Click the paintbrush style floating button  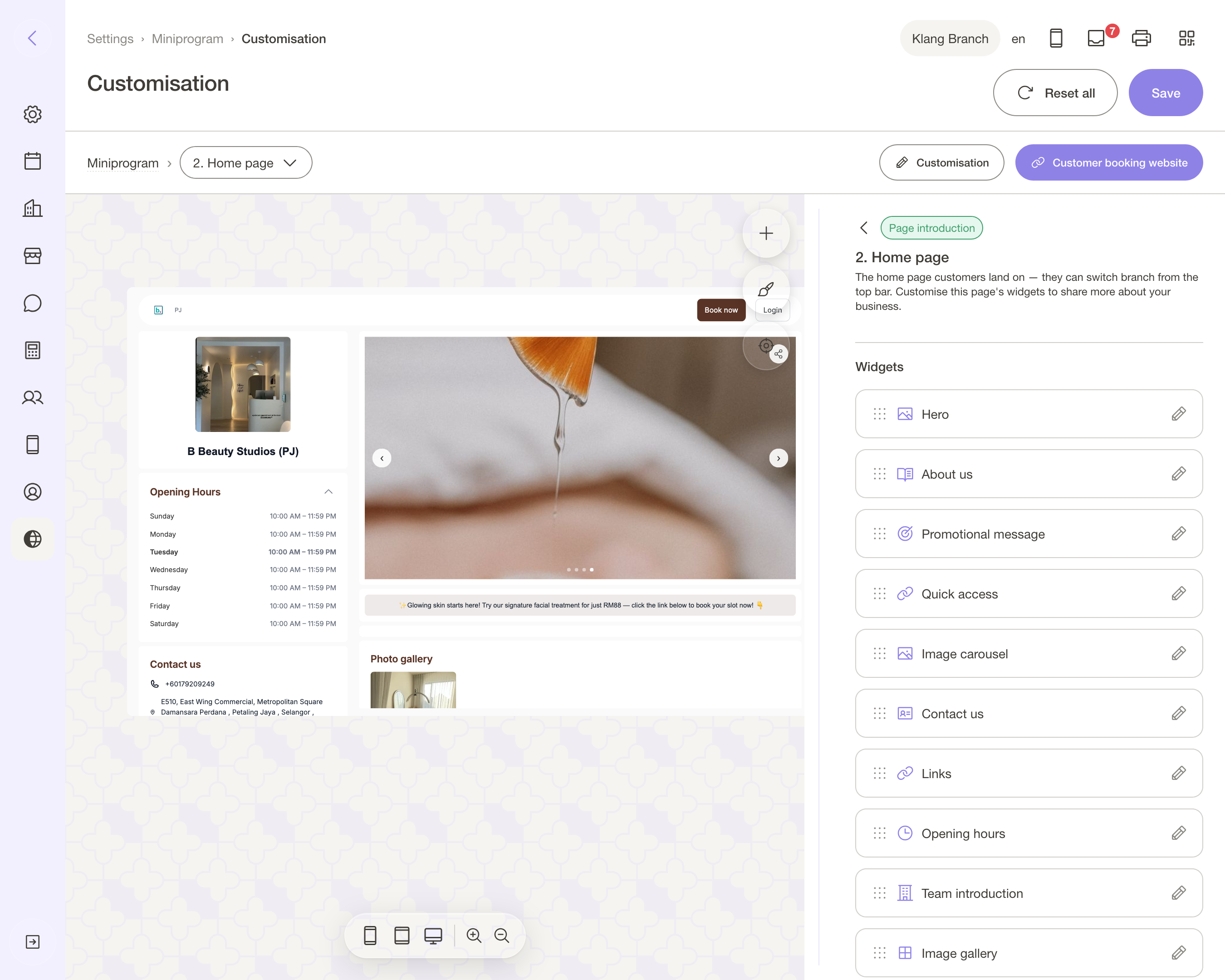pyautogui.click(x=766, y=289)
